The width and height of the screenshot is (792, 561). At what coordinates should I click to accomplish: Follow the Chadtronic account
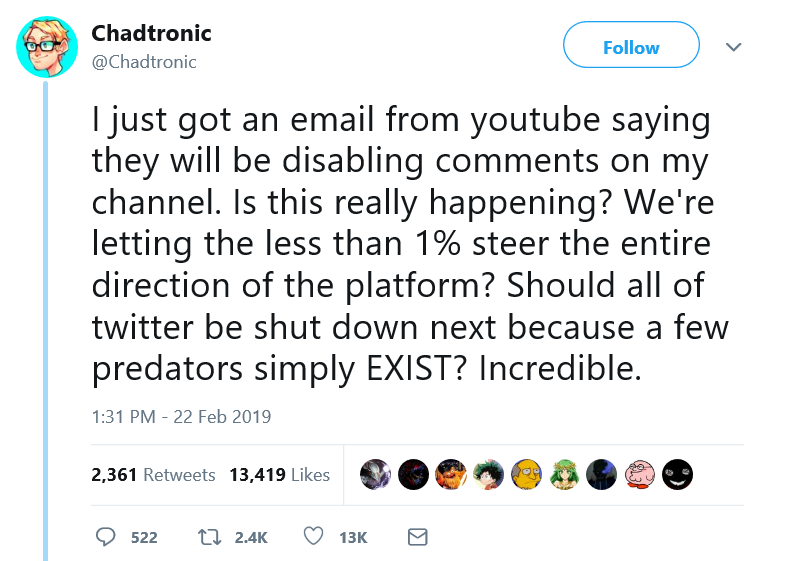(x=630, y=47)
